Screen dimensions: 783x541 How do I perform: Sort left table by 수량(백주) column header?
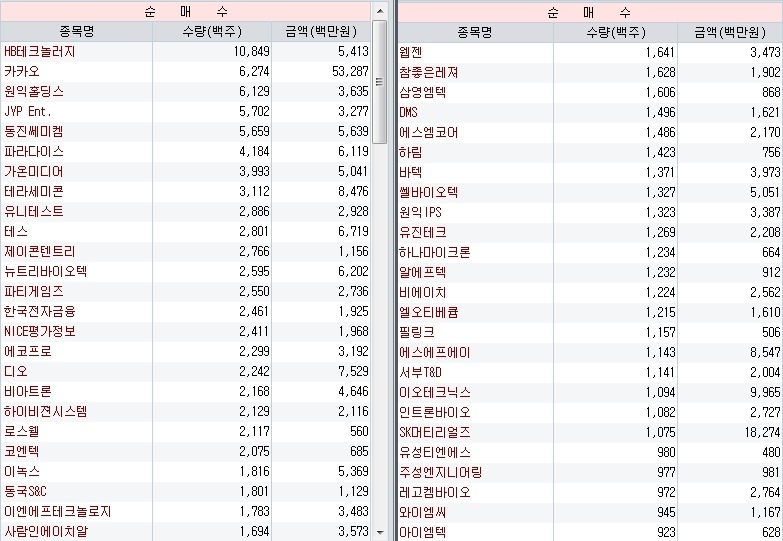212,32
